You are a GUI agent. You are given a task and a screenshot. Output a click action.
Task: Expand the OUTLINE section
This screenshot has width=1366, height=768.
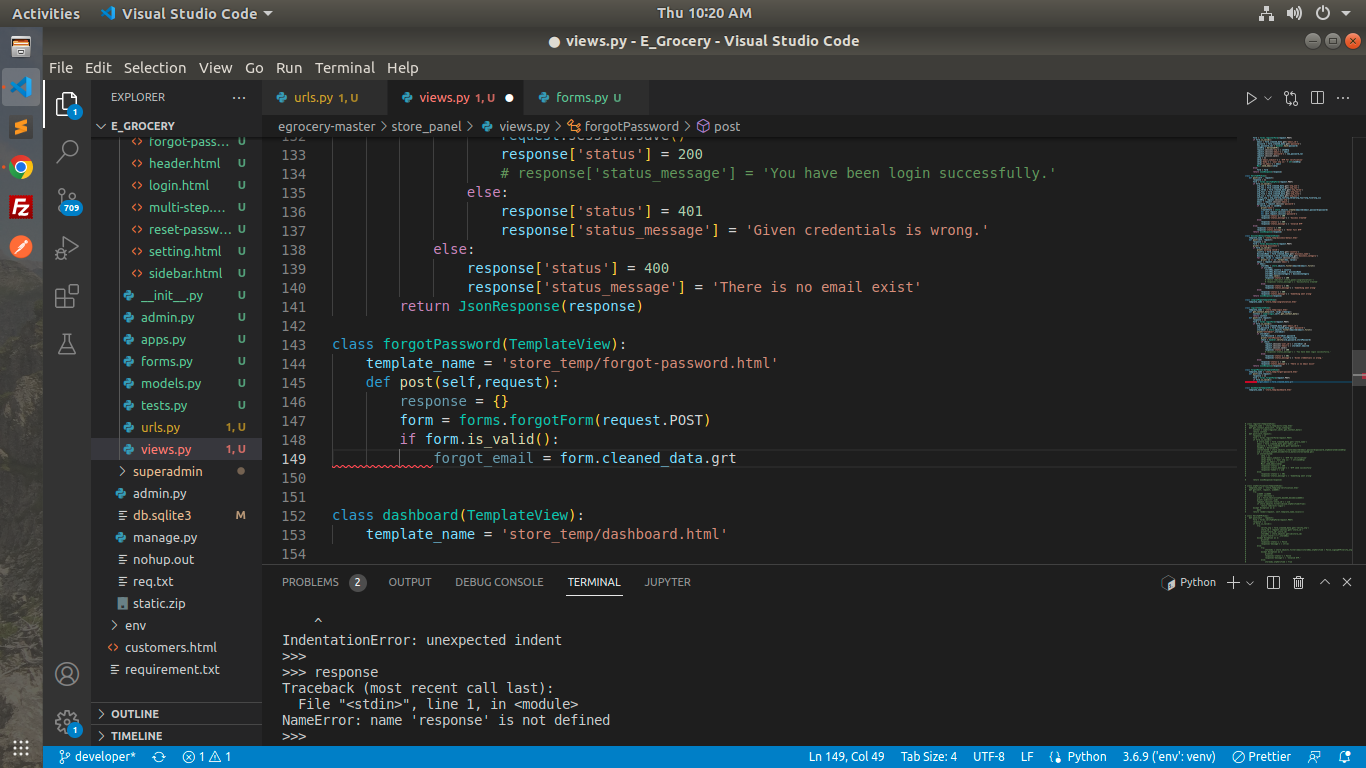(135, 714)
